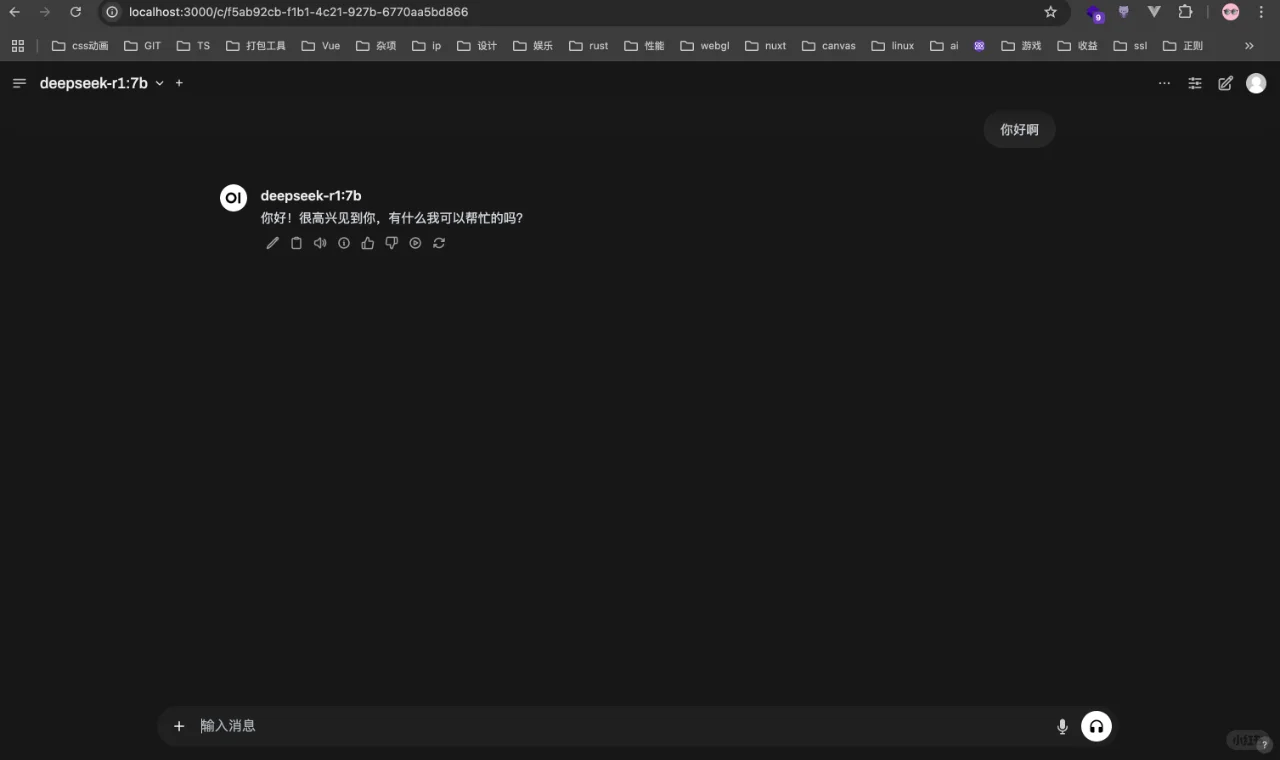Go forward in browser history
The height and width of the screenshot is (760, 1280).
45,12
